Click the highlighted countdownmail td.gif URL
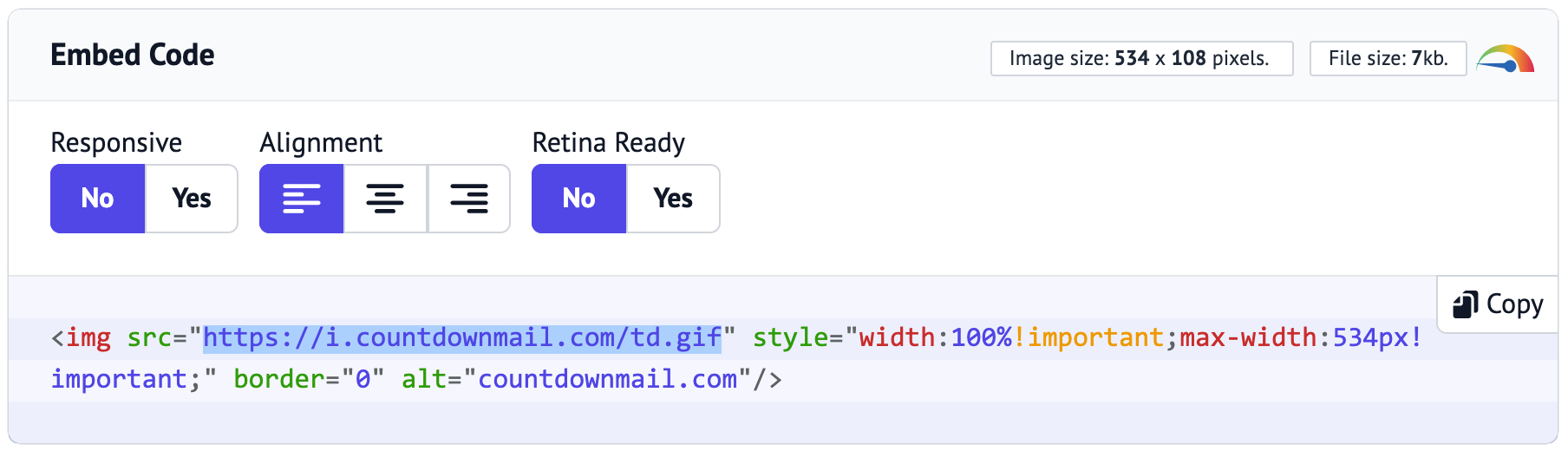The image size is (1568, 451). [462, 337]
